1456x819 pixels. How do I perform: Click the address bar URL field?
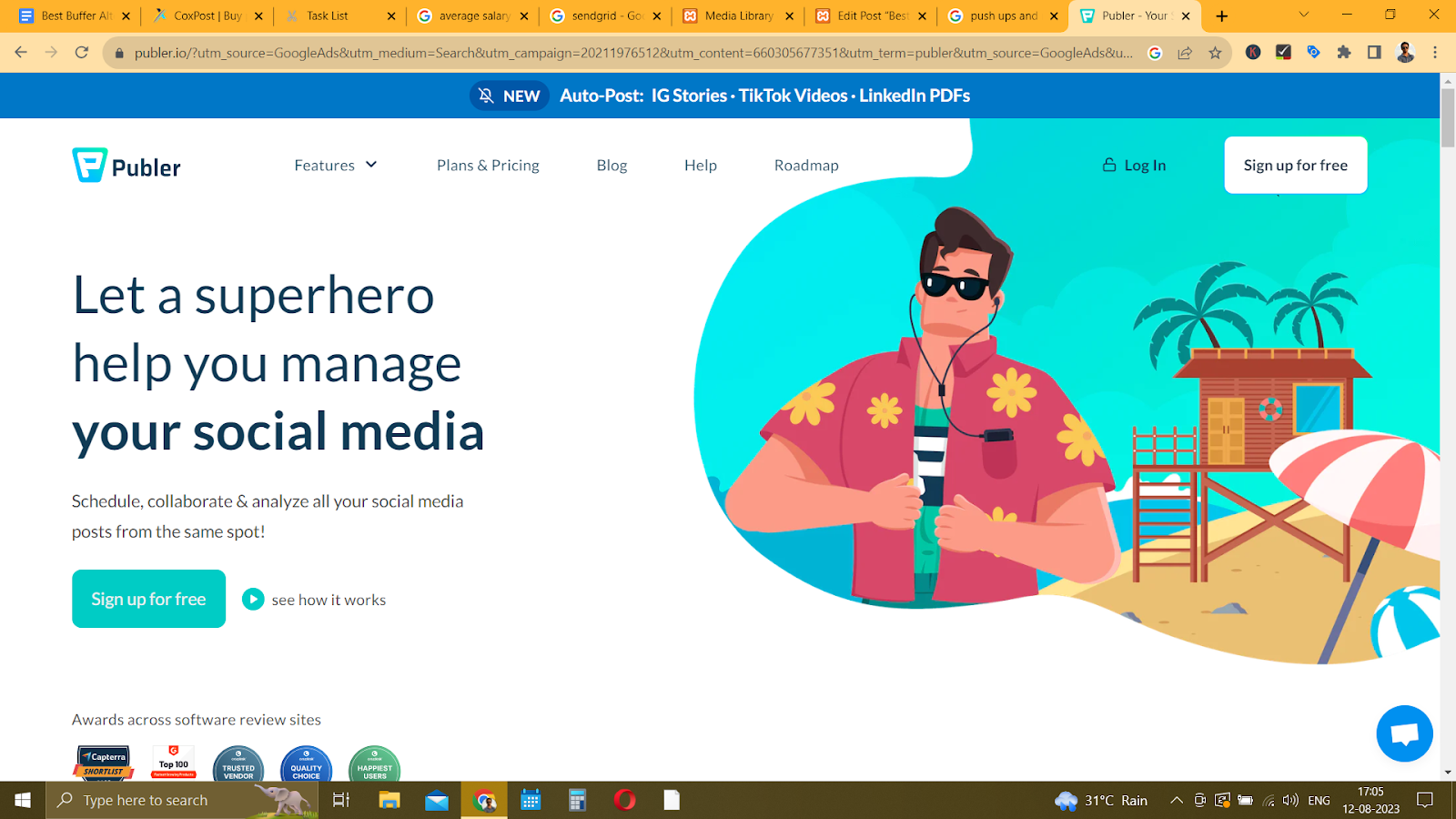(633, 53)
